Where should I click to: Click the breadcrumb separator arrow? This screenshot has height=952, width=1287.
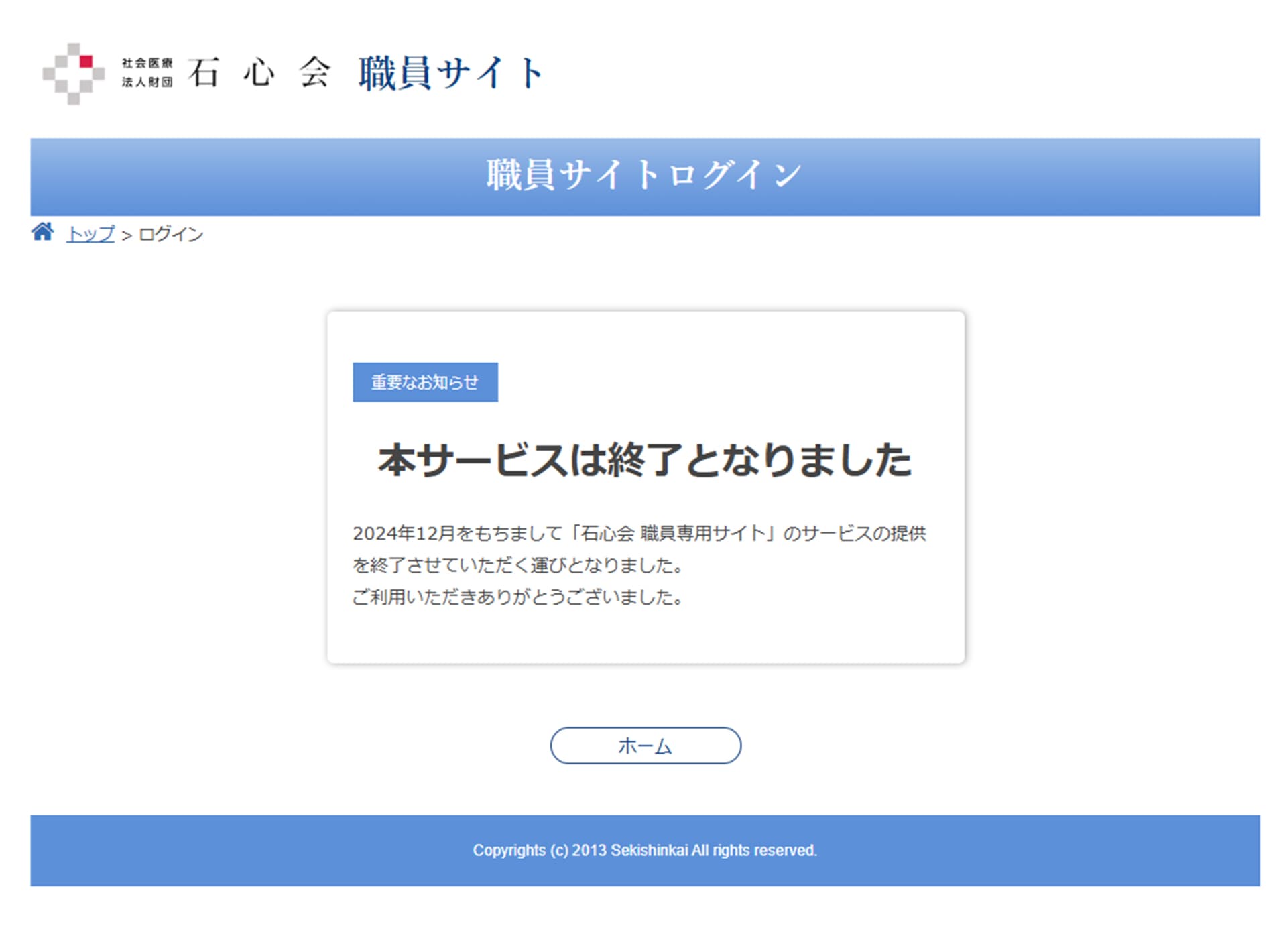click(126, 235)
